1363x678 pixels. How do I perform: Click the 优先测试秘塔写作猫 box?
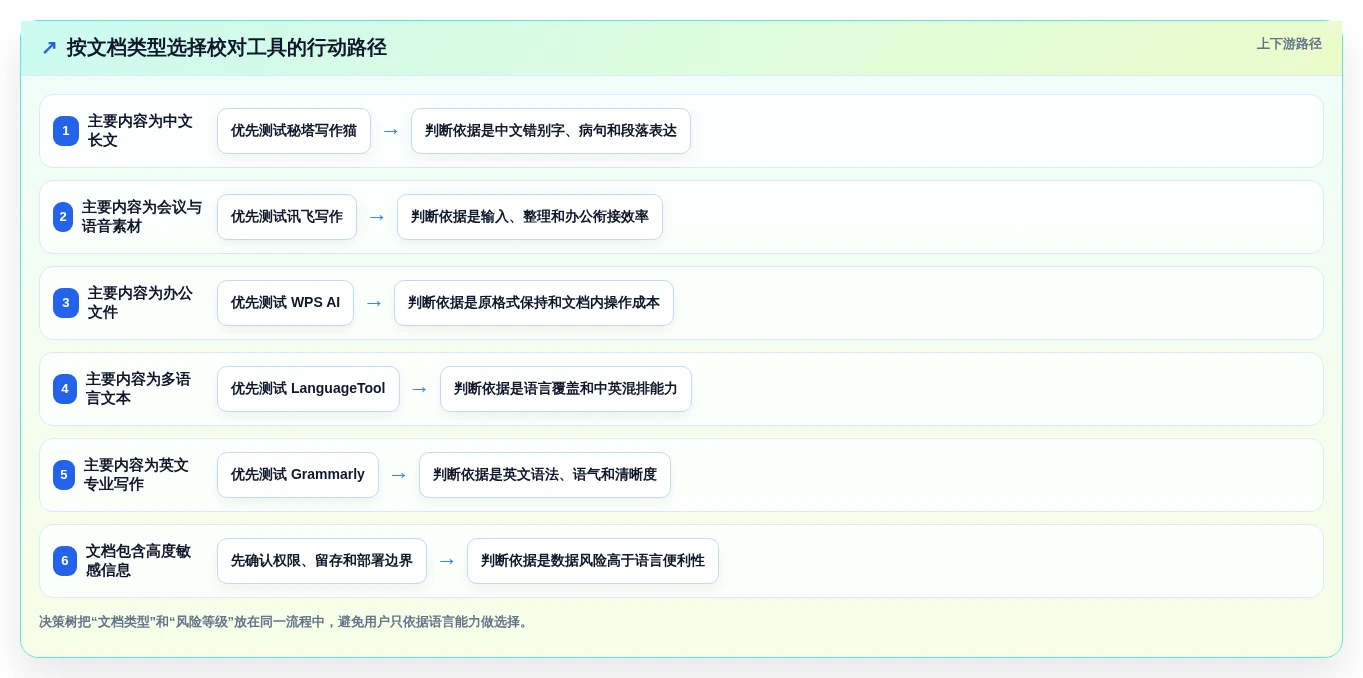(x=294, y=131)
